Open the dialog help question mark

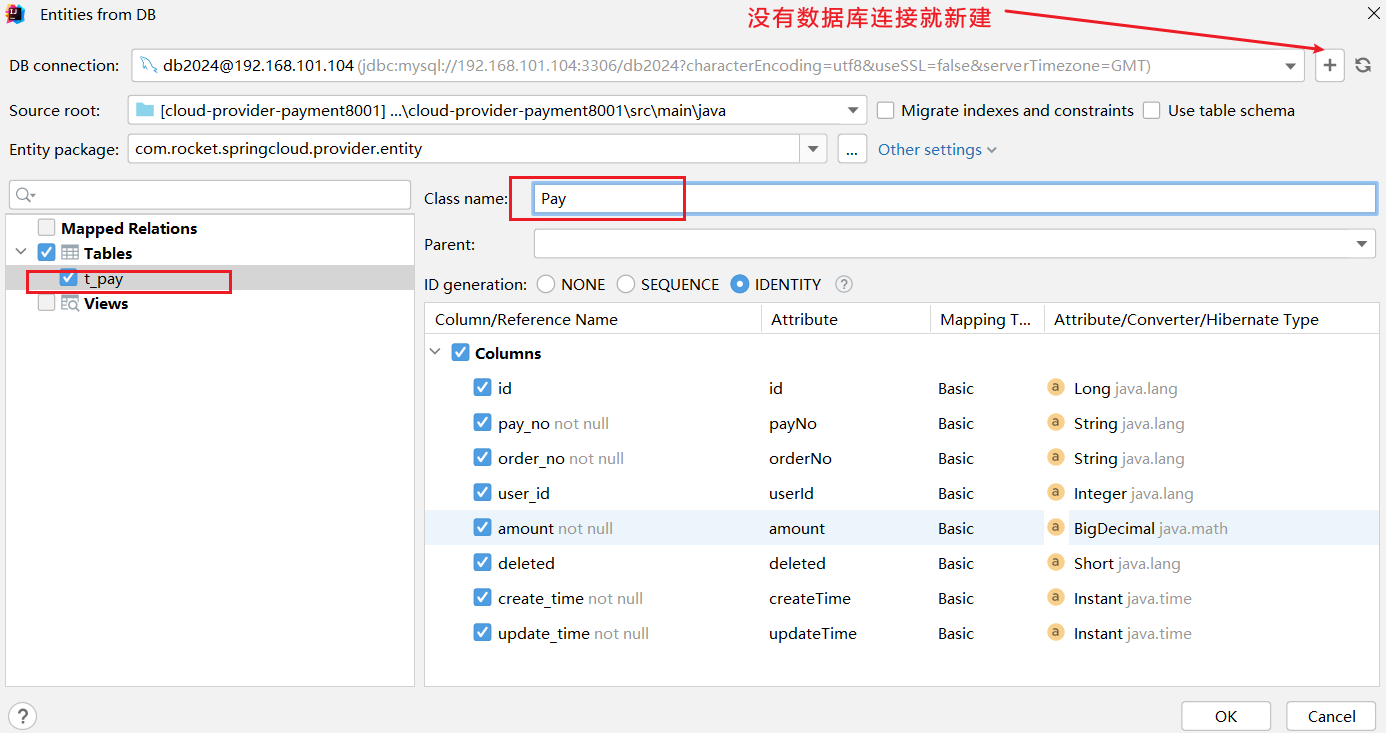coord(22,715)
